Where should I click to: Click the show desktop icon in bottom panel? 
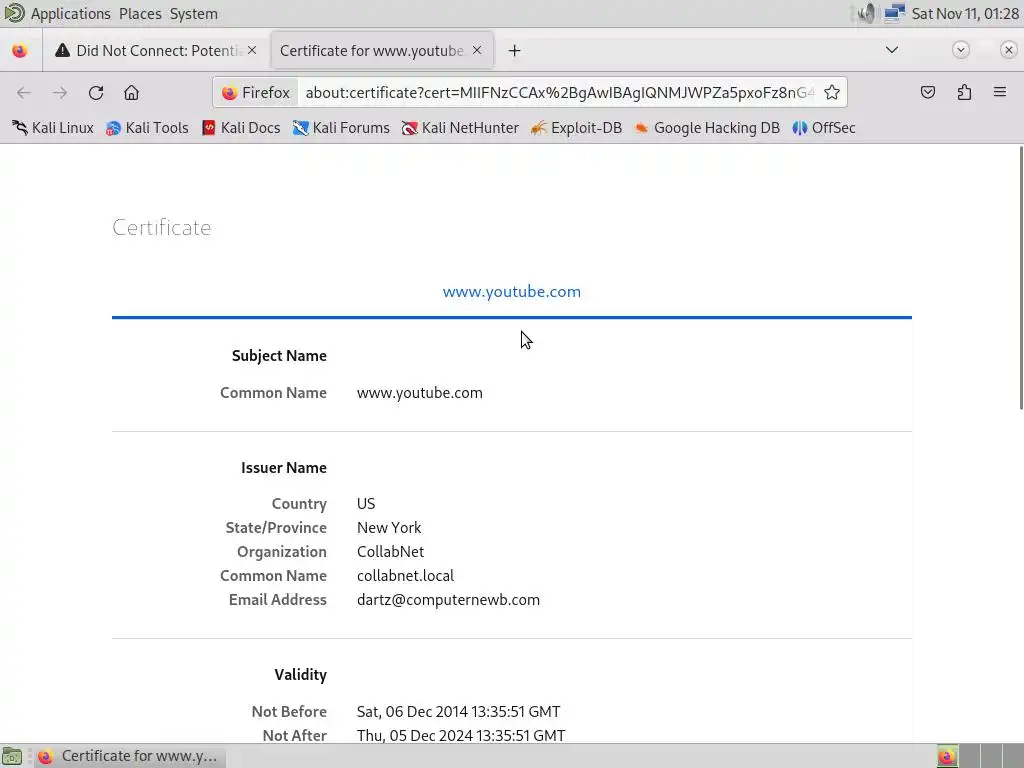[12, 756]
